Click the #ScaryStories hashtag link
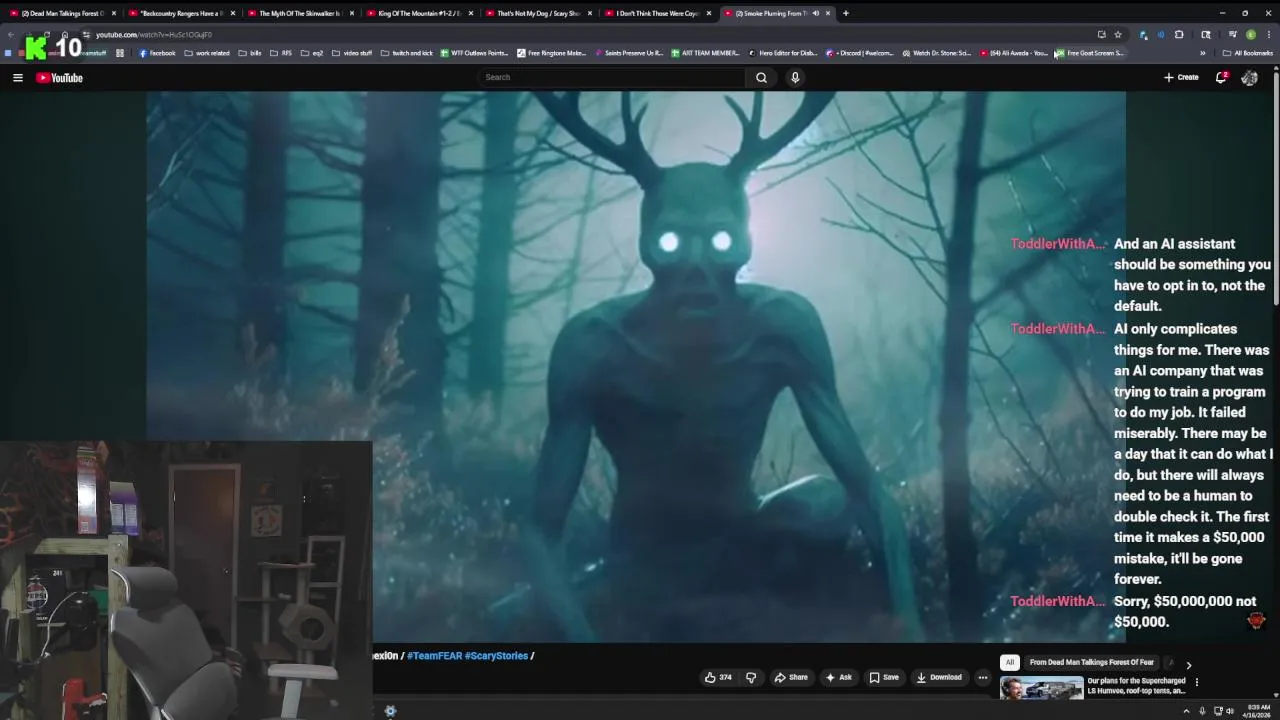The width and height of the screenshot is (1280, 720). click(x=496, y=656)
